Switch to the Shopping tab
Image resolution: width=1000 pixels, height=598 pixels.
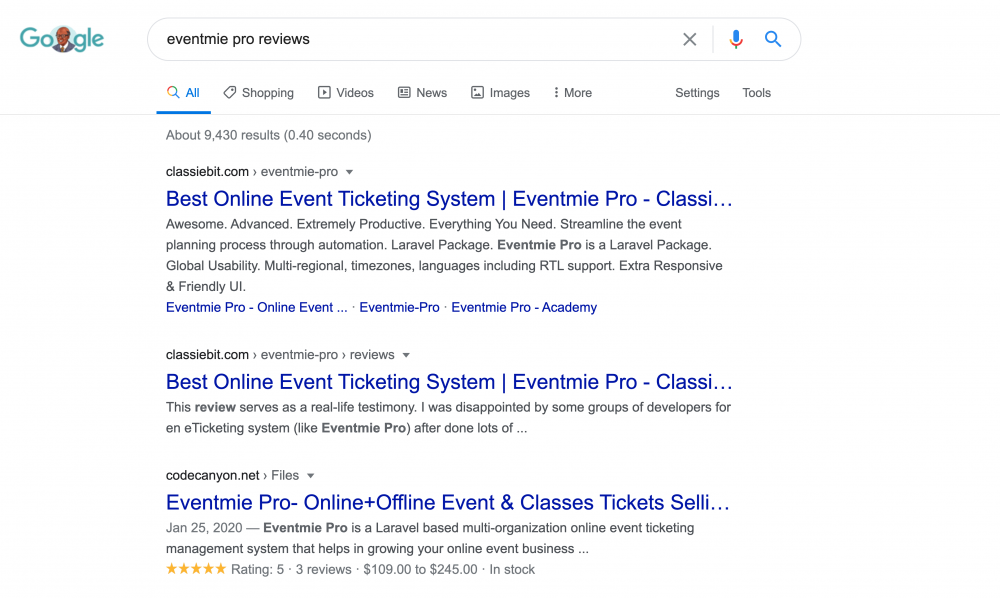pyautogui.click(x=258, y=93)
